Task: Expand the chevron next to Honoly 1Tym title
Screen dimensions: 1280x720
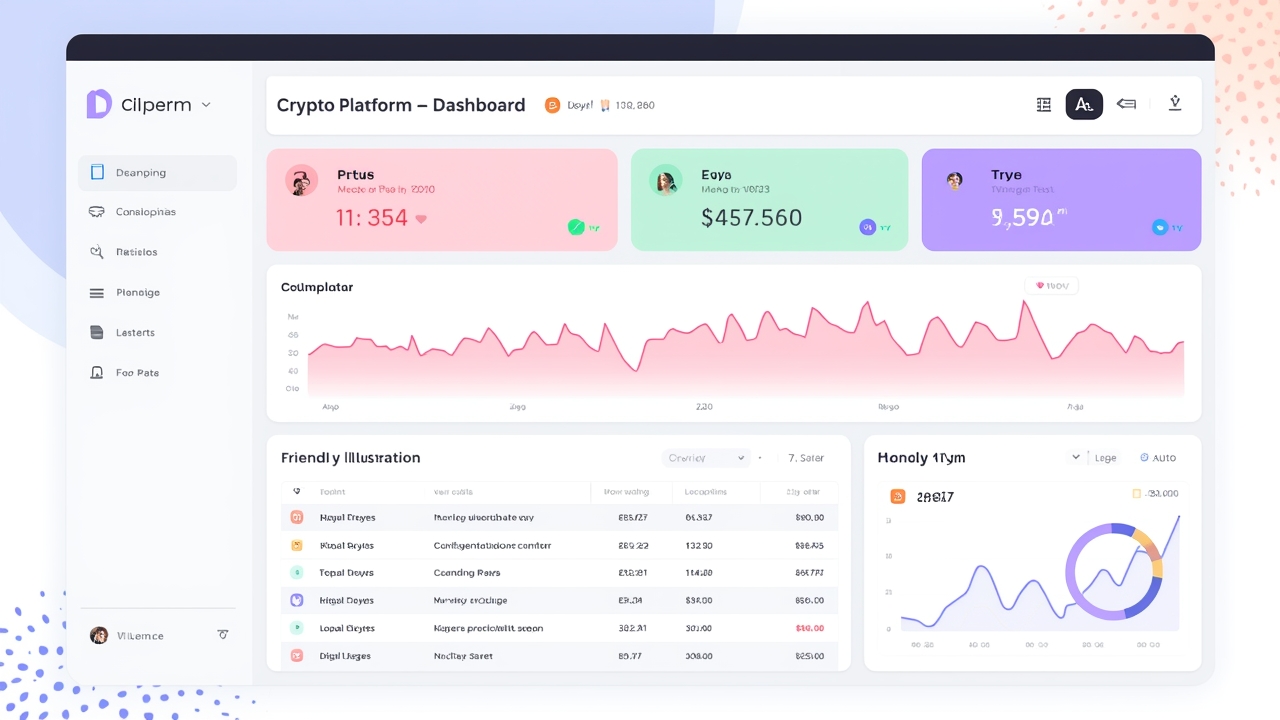Action: click(x=1077, y=457)
